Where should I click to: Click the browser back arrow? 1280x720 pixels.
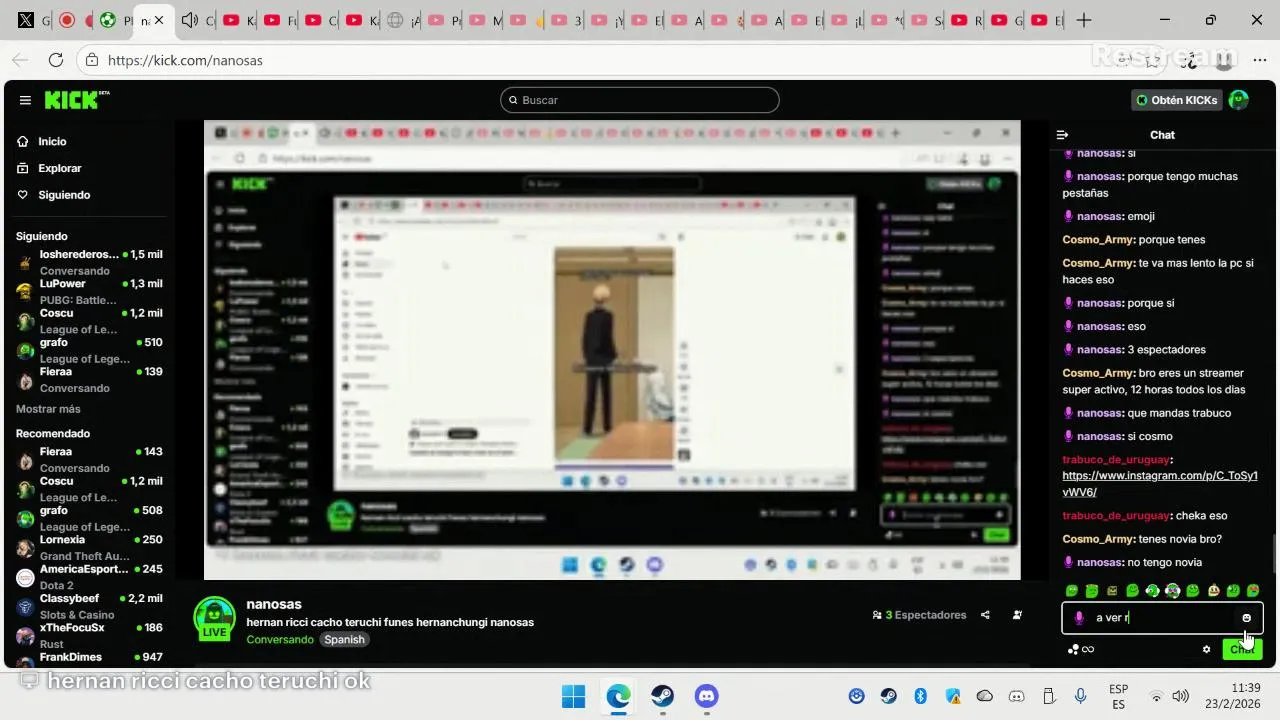tap(20, 60)
